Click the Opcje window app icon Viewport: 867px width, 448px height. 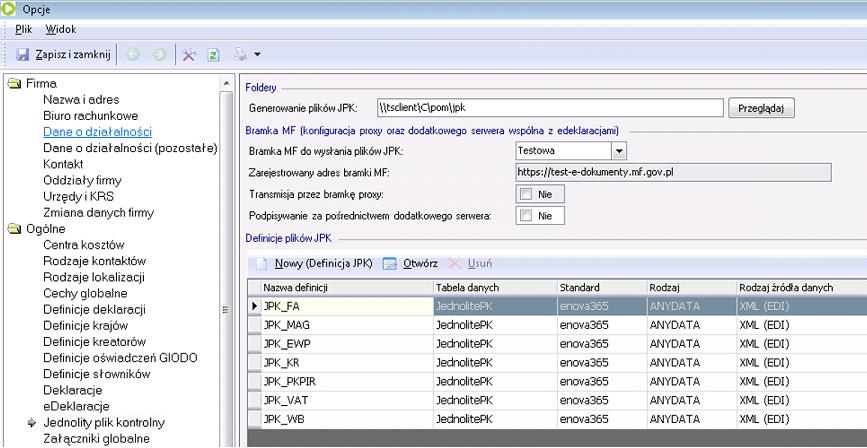7,8
